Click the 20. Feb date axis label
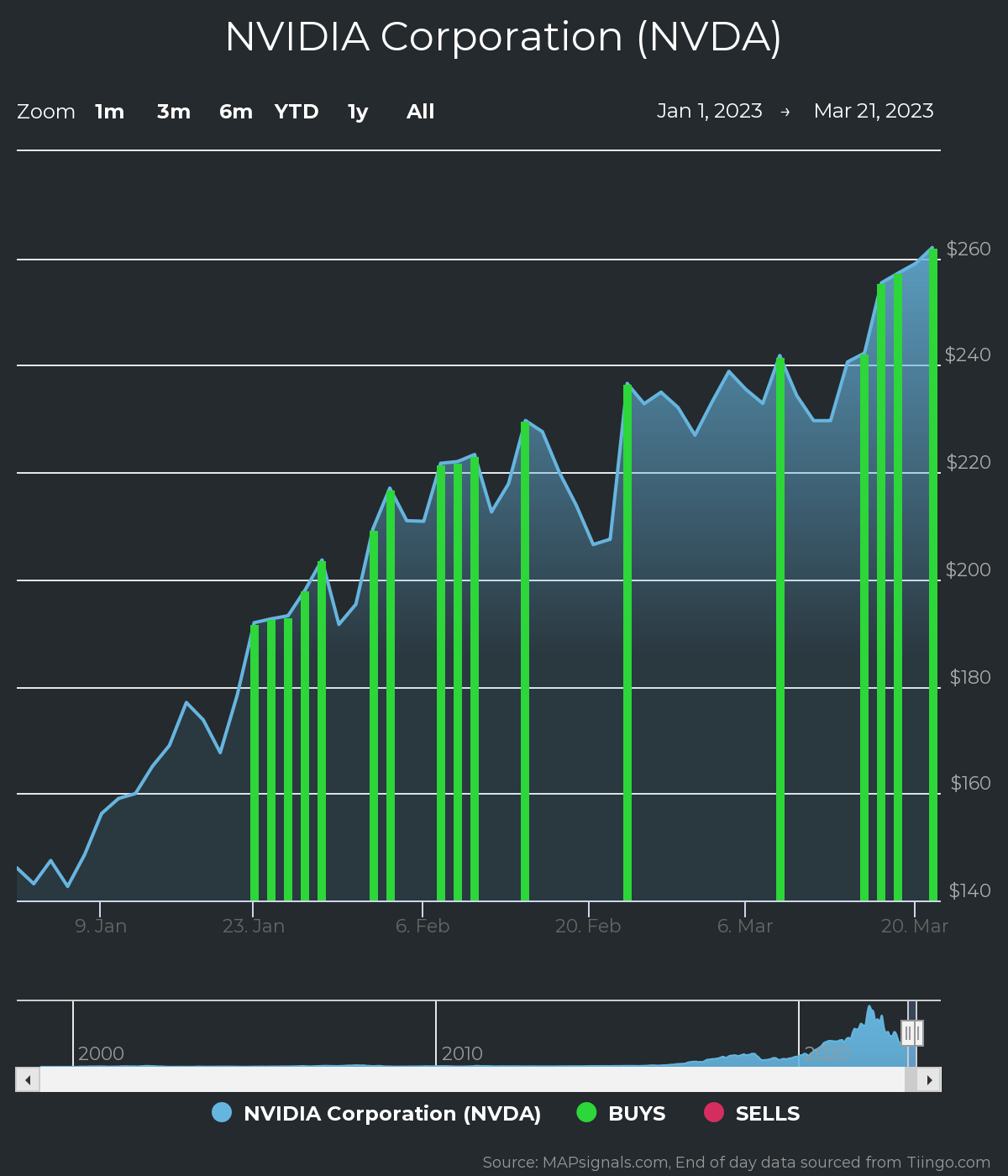The image size is (1008, 1176). pos(588,926)
